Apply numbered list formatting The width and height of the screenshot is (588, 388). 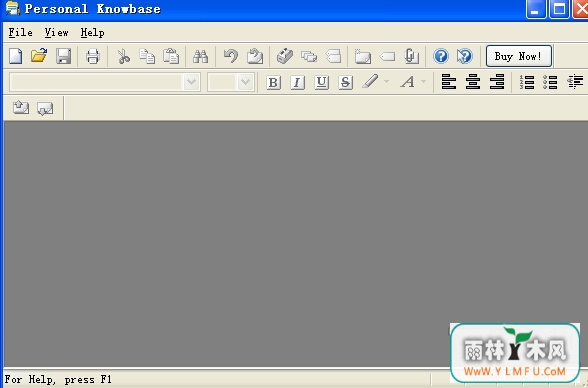point(527,82)
